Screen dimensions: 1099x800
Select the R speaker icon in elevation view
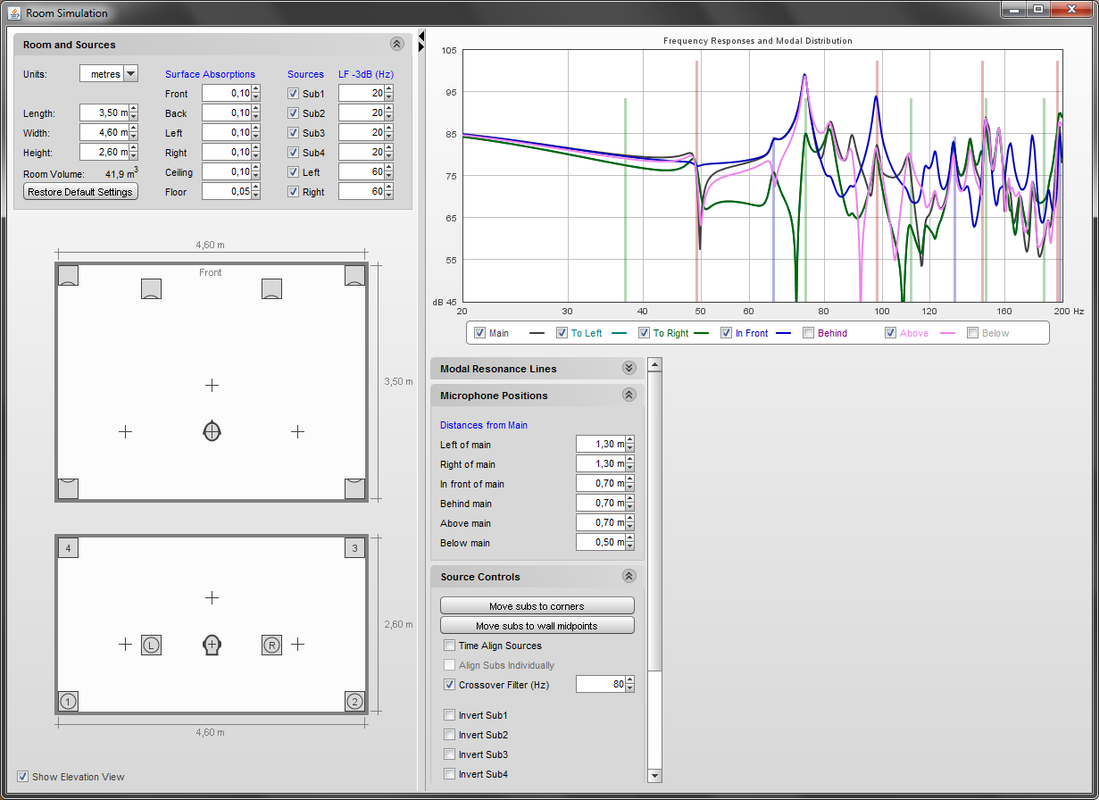(272, 644)
